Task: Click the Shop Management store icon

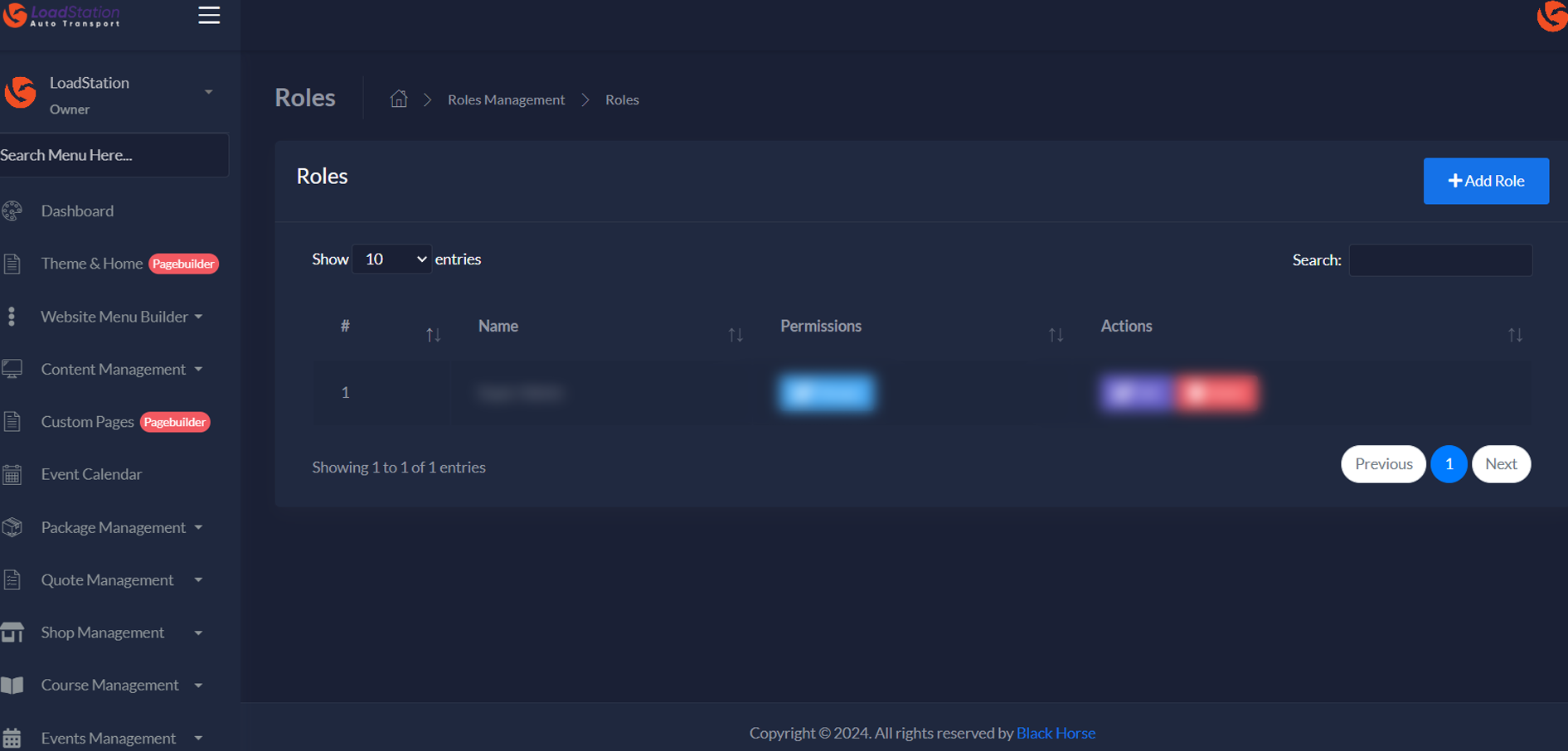Action: click(x=12, y=632)
